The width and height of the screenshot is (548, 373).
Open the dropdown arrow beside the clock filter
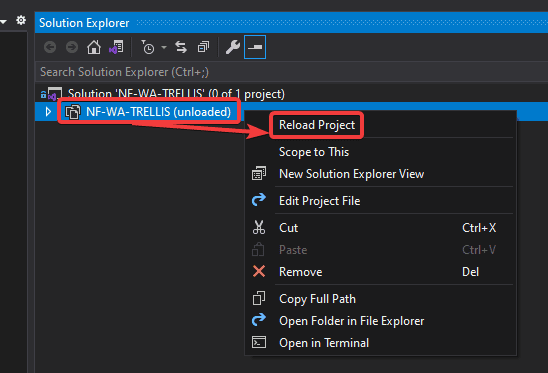164,47
